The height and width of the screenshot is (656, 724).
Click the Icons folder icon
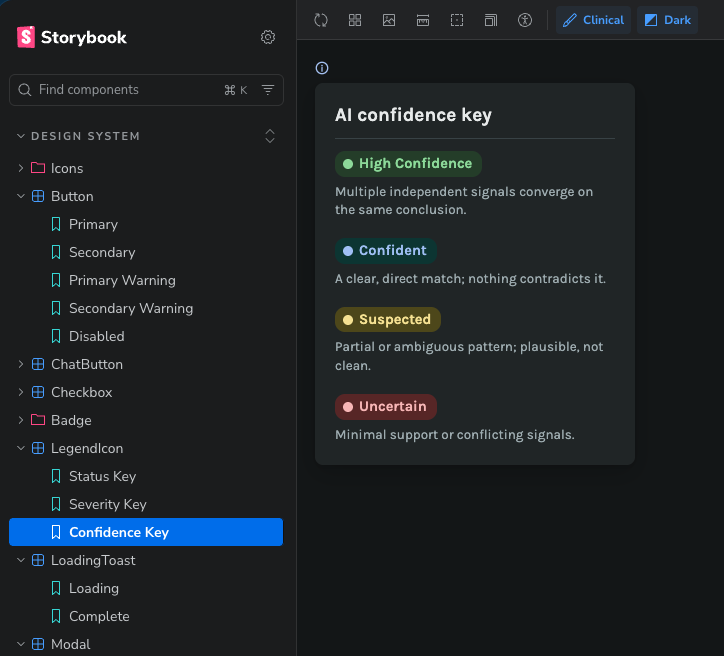[x=38, y=168]
